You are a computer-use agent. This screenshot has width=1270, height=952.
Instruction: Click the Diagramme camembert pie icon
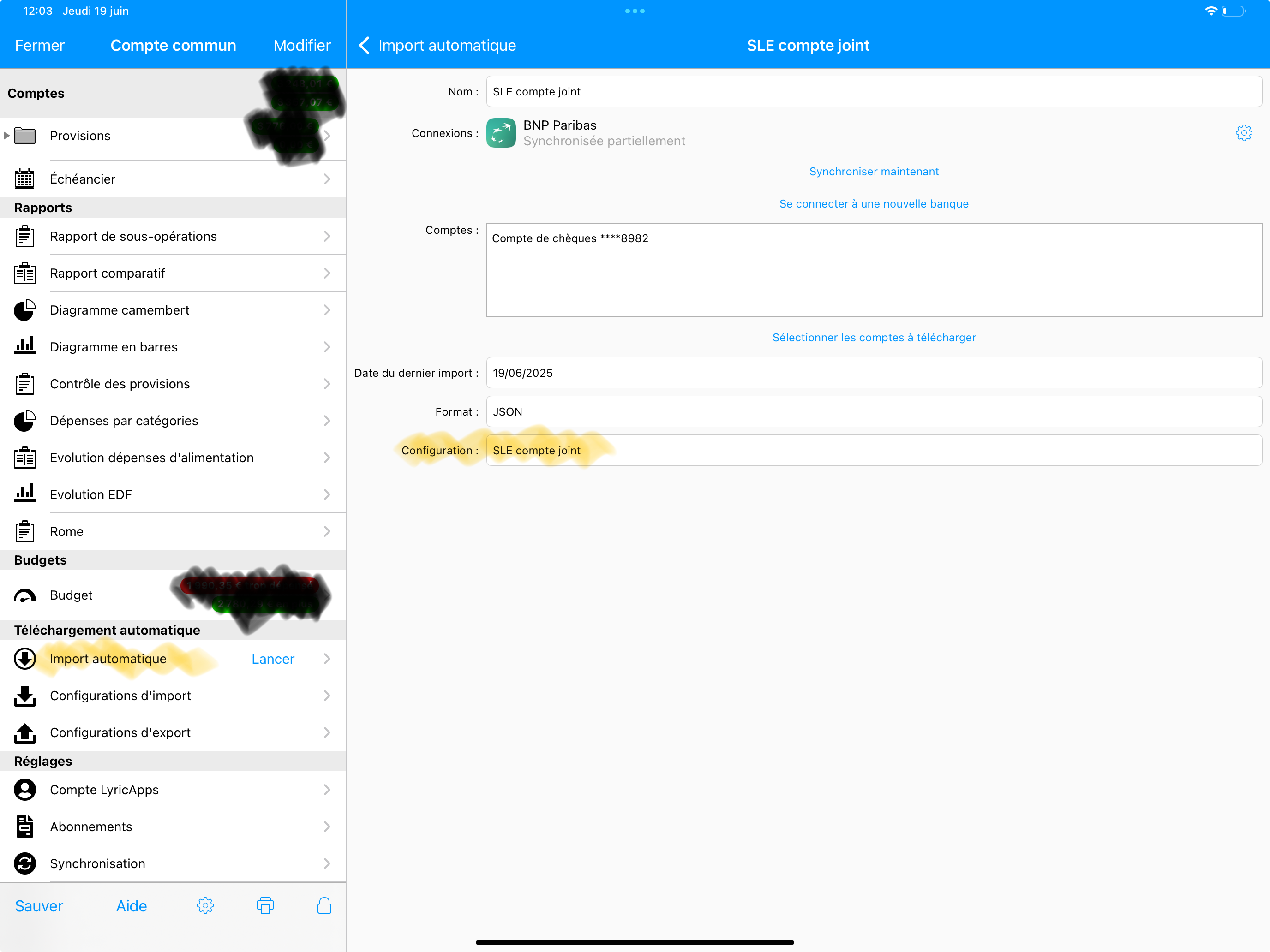(24, 310)
